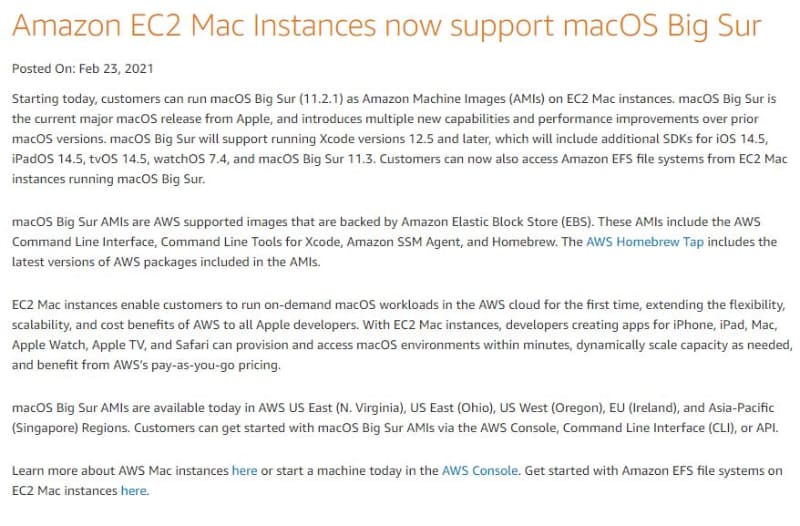Click the paragraph starting "macOS Big Sur AMIs are AWS supported"
Screen dimensions: 800x526
[400, 242]
